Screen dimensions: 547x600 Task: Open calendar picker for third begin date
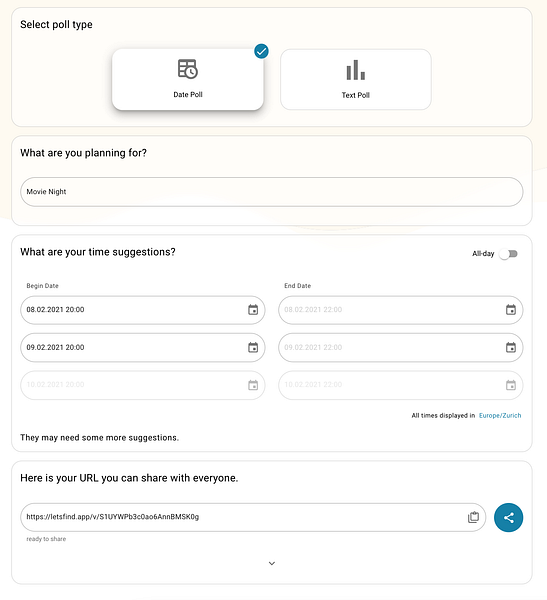coord(253,385)
